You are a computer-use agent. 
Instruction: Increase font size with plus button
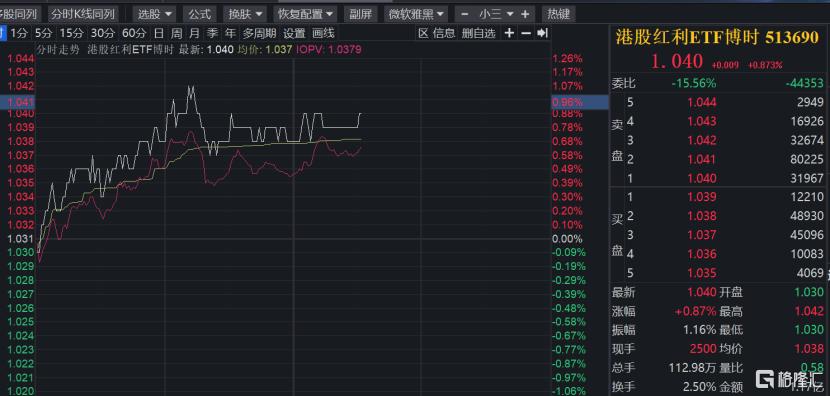point(525,14)
